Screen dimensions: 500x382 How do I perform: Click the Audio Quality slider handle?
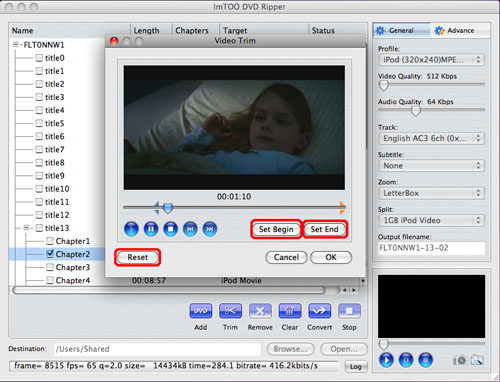tap(416, 111)
